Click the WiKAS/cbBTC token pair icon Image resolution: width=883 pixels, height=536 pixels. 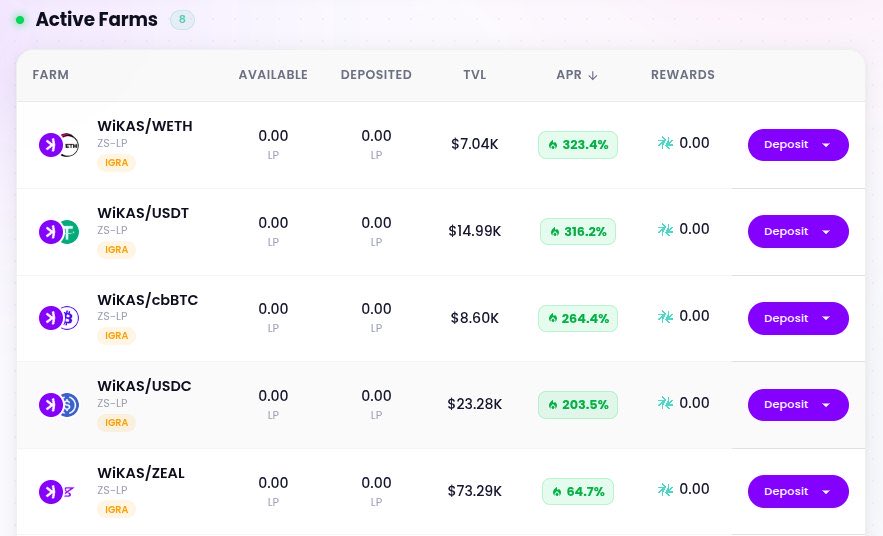(x=59, y=318)
